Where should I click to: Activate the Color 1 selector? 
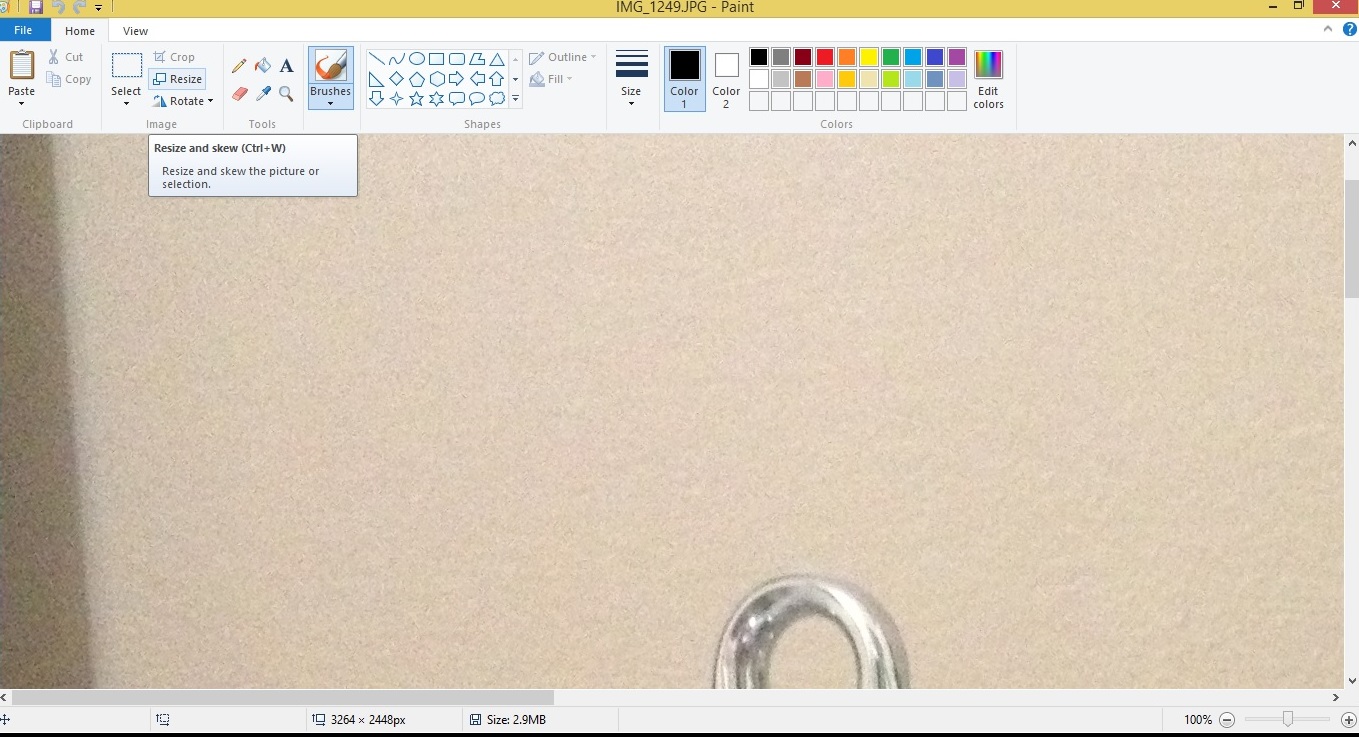point(685,78)
